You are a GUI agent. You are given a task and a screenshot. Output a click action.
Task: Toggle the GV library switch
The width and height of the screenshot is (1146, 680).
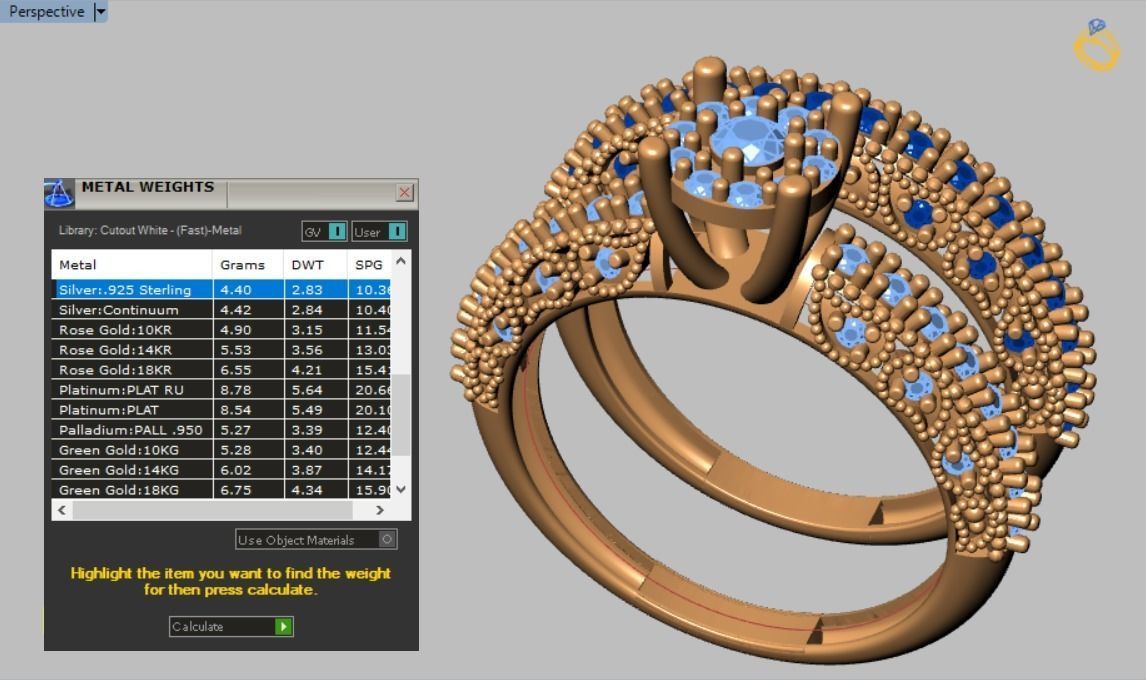pos(325,232)
